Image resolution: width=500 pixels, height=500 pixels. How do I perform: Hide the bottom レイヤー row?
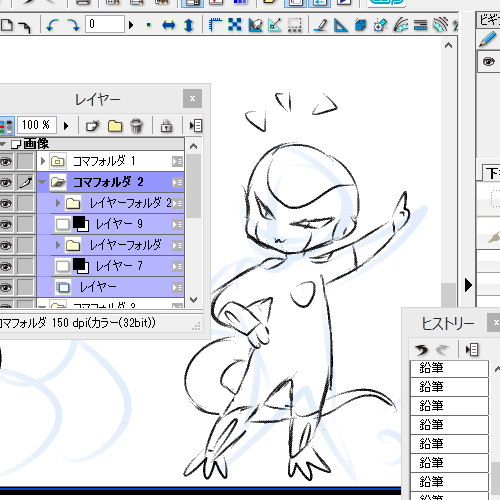[6, 288]
